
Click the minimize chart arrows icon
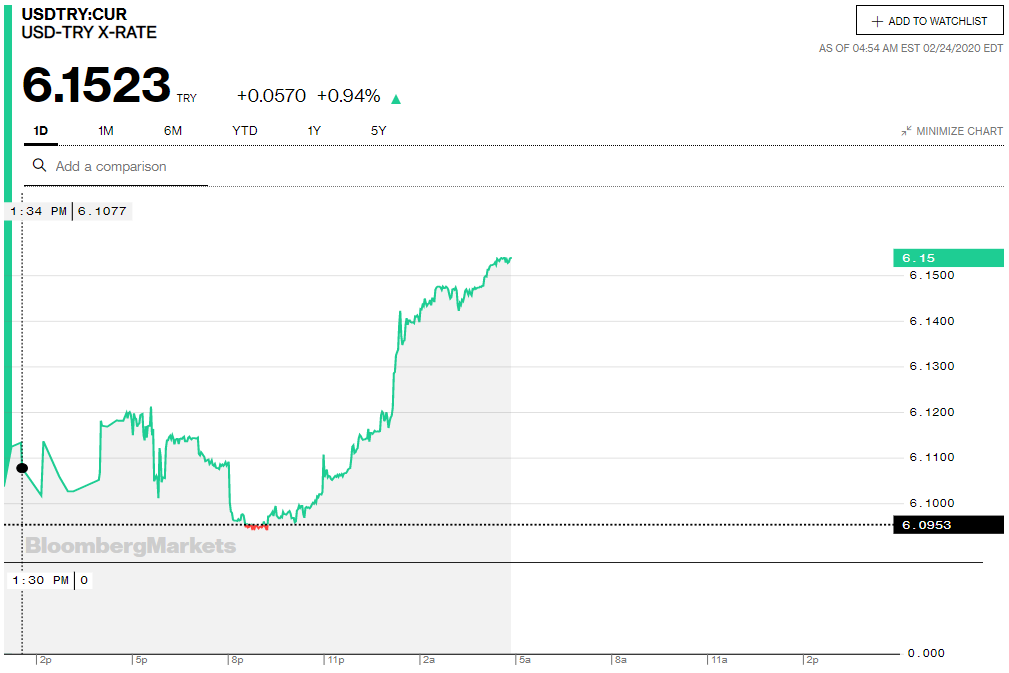905,131
